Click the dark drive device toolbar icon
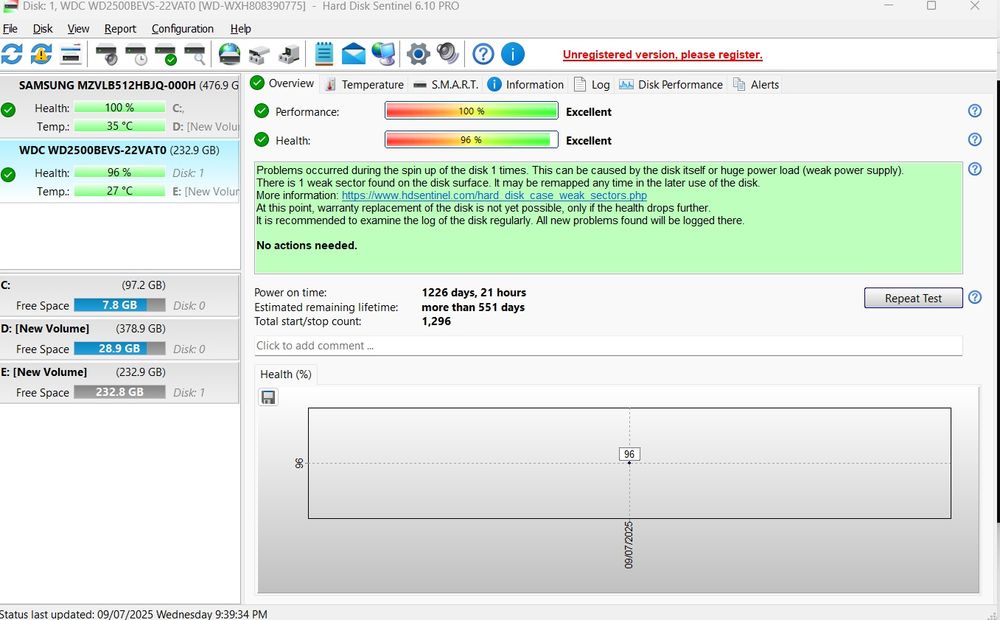Image resolution: width=1000 pixels, height=620 pixels. [x=289, y=54]
